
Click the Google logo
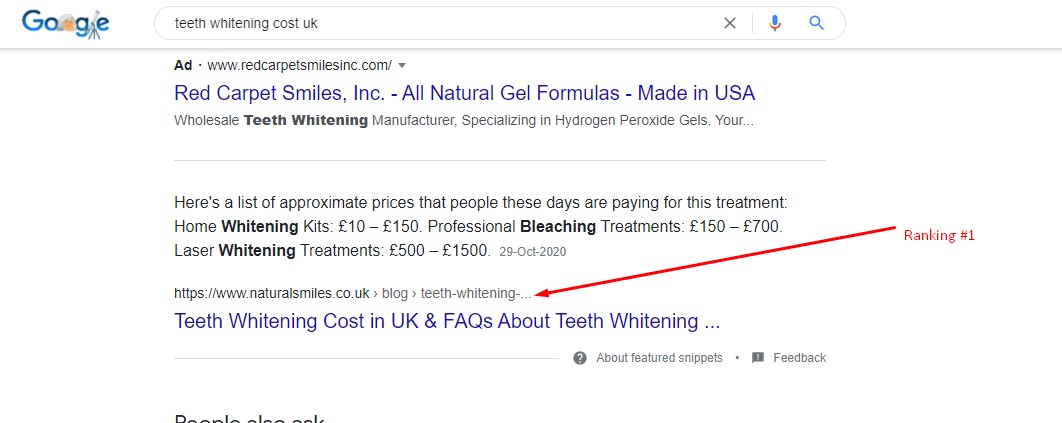(65, 22)
